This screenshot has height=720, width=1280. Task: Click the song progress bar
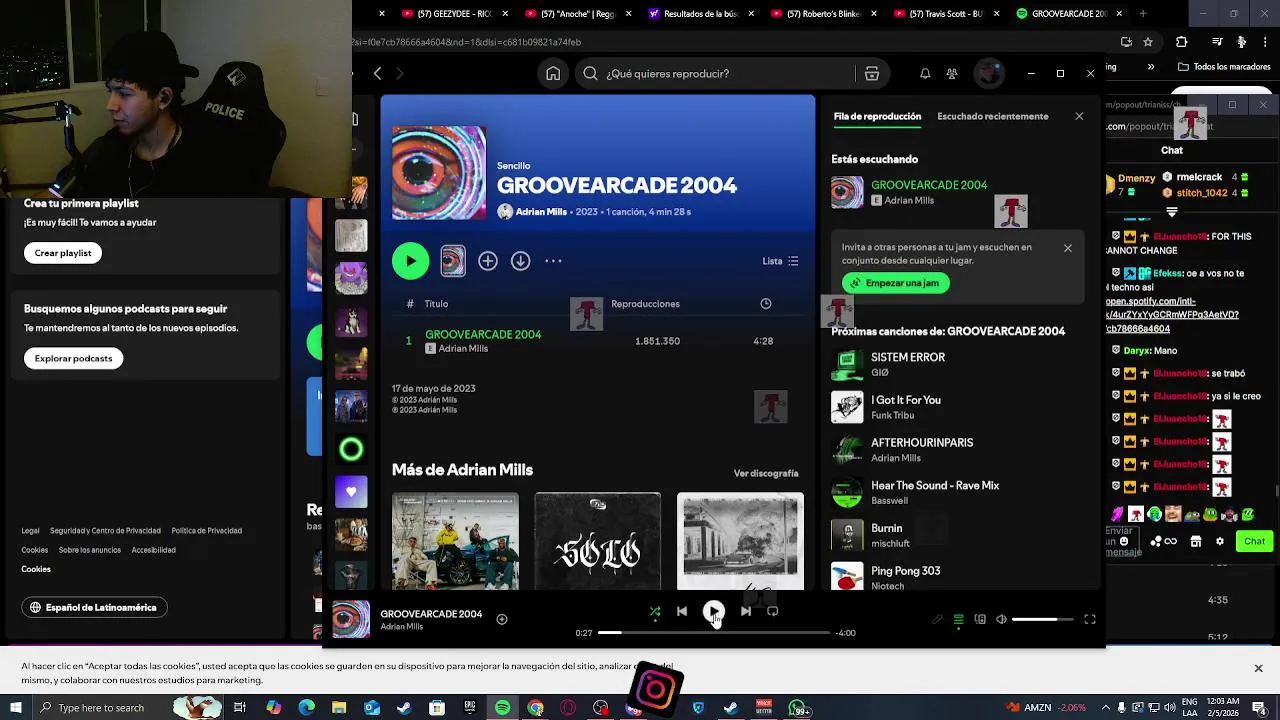tap(714, 633)
